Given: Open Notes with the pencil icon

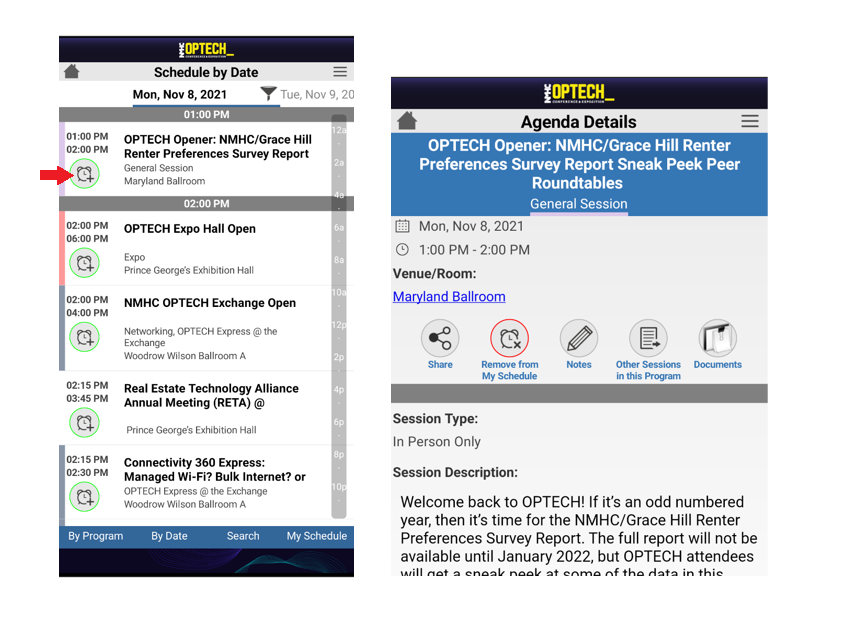Looking at the screenshot, I should (579, 338).
